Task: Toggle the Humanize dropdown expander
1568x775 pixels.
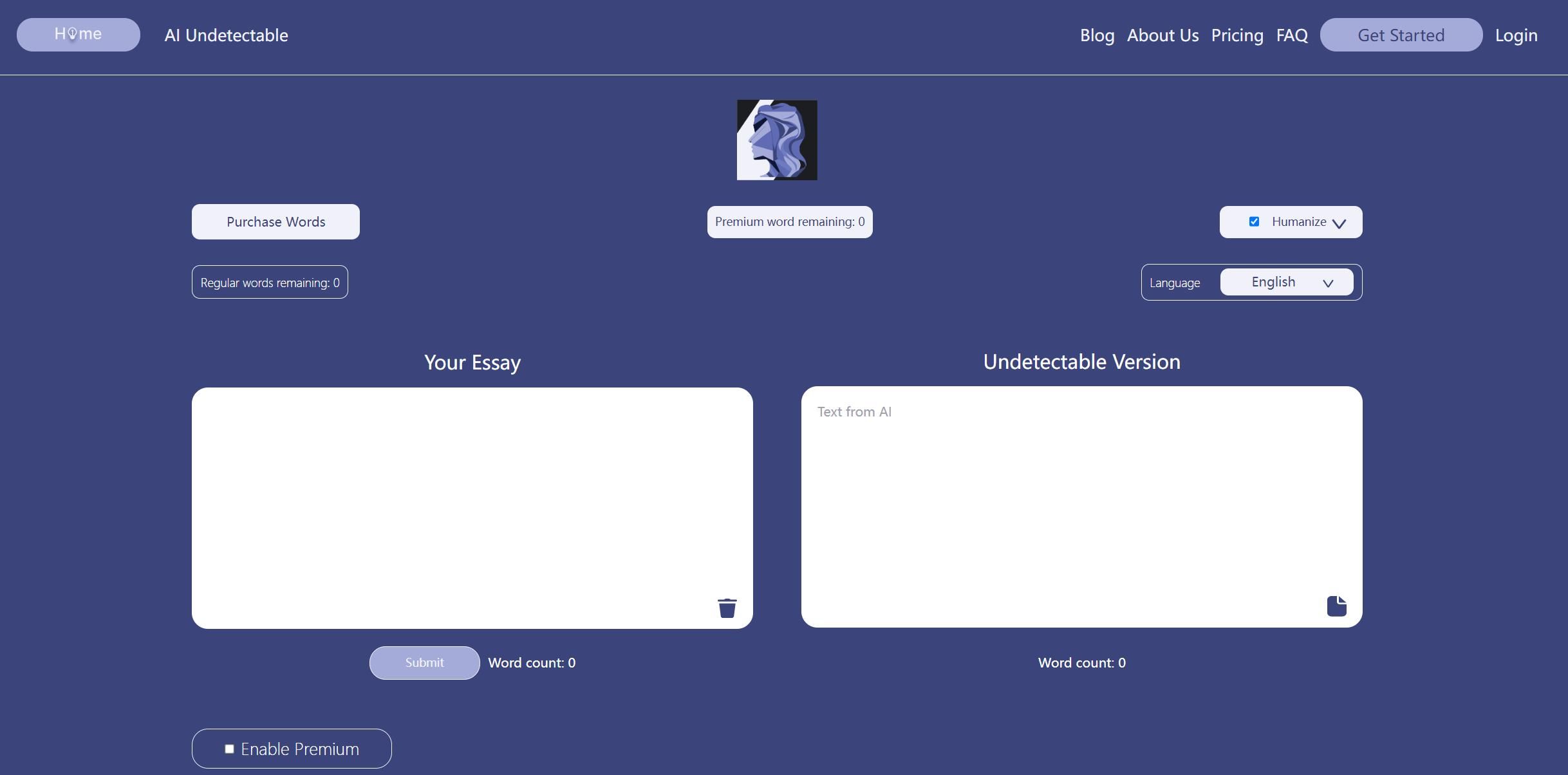Action: click(x=1340, y=223)
